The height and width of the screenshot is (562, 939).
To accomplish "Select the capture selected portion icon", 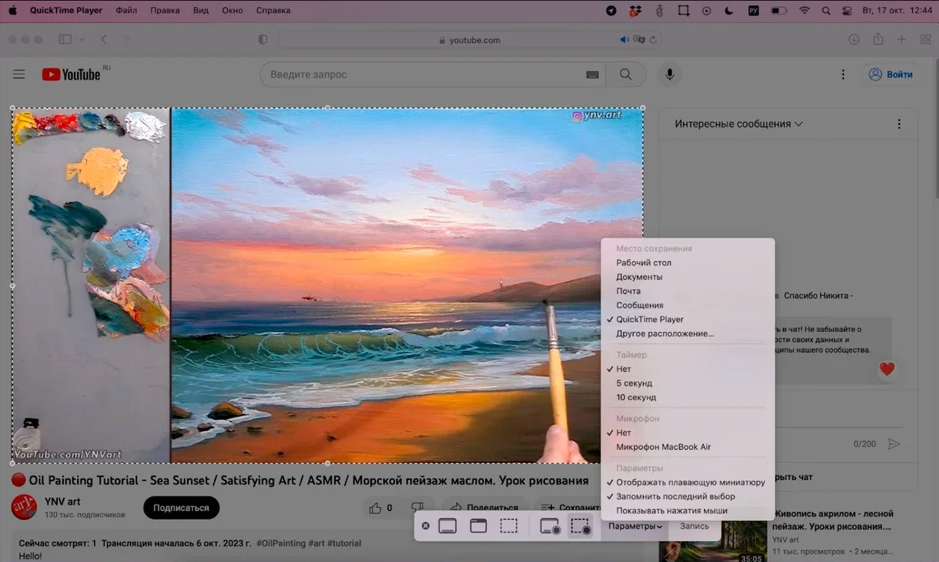I will point(509,526).
